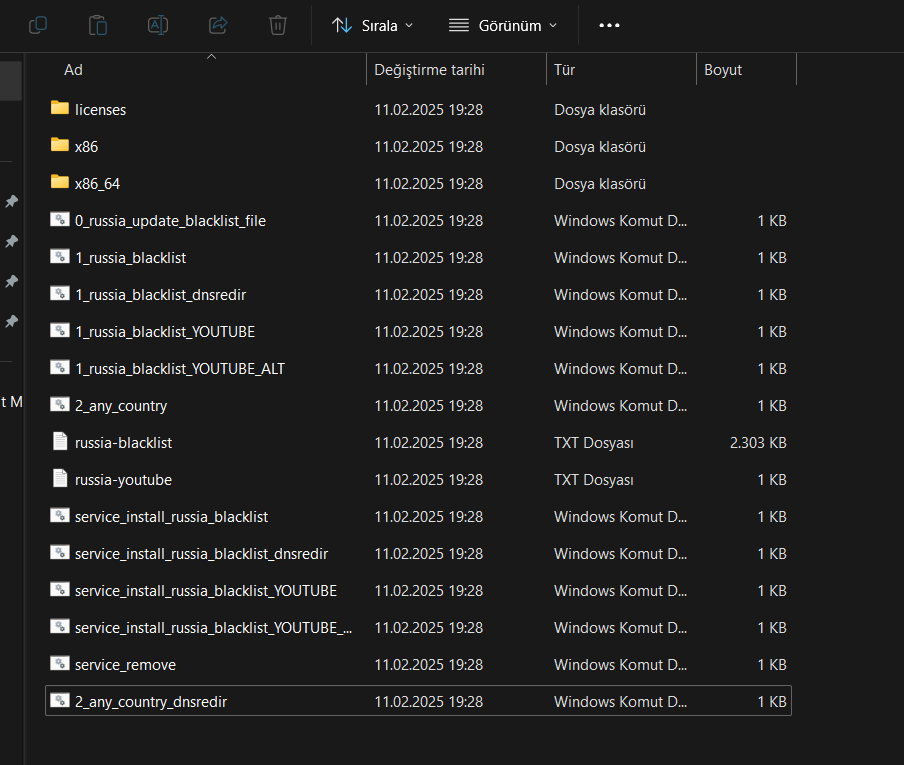Select the russia-blacklist text file icon
904x765 pixels.
[60, 442]
